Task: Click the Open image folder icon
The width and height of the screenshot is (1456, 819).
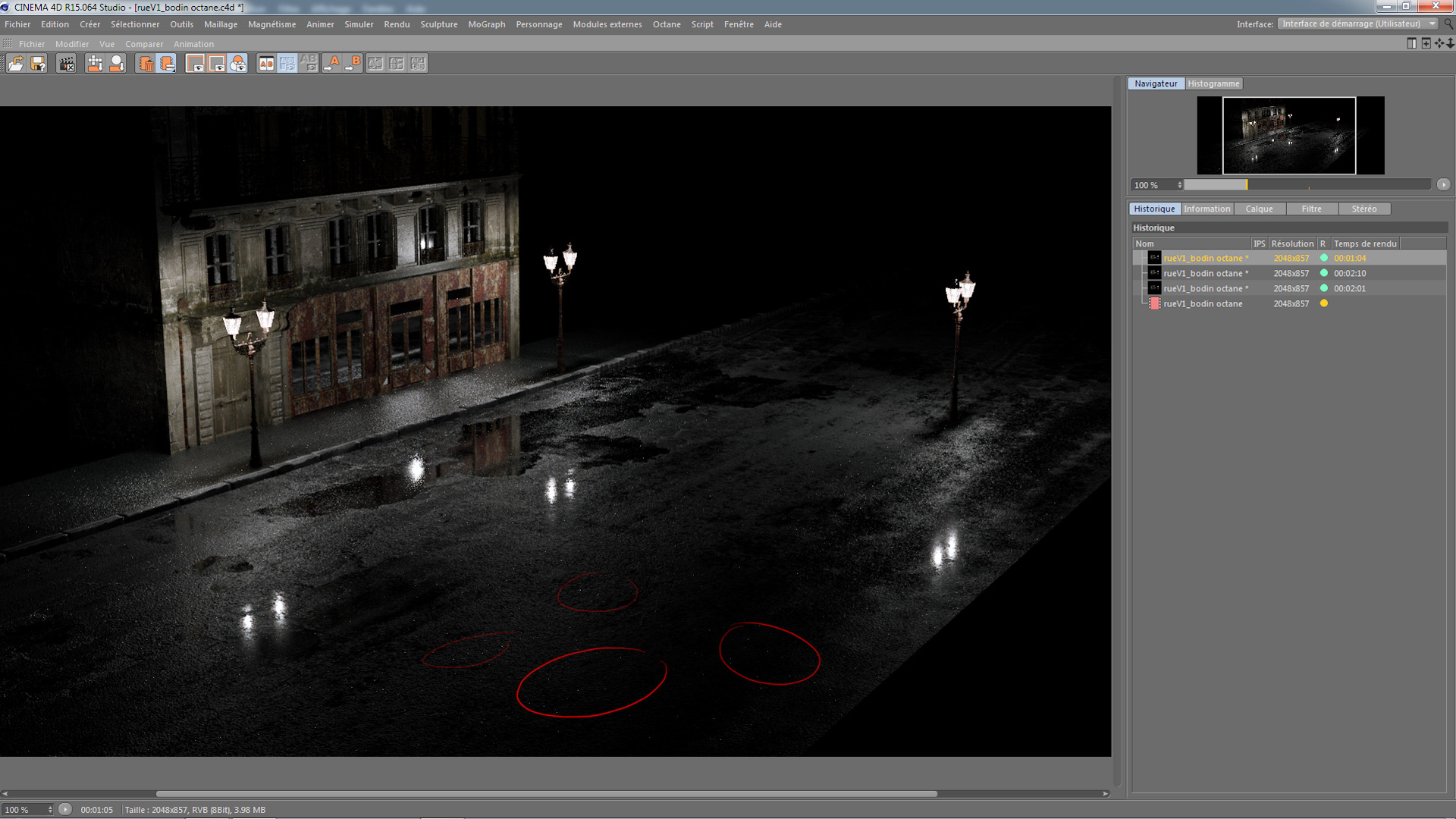Action: pos(15,64)
